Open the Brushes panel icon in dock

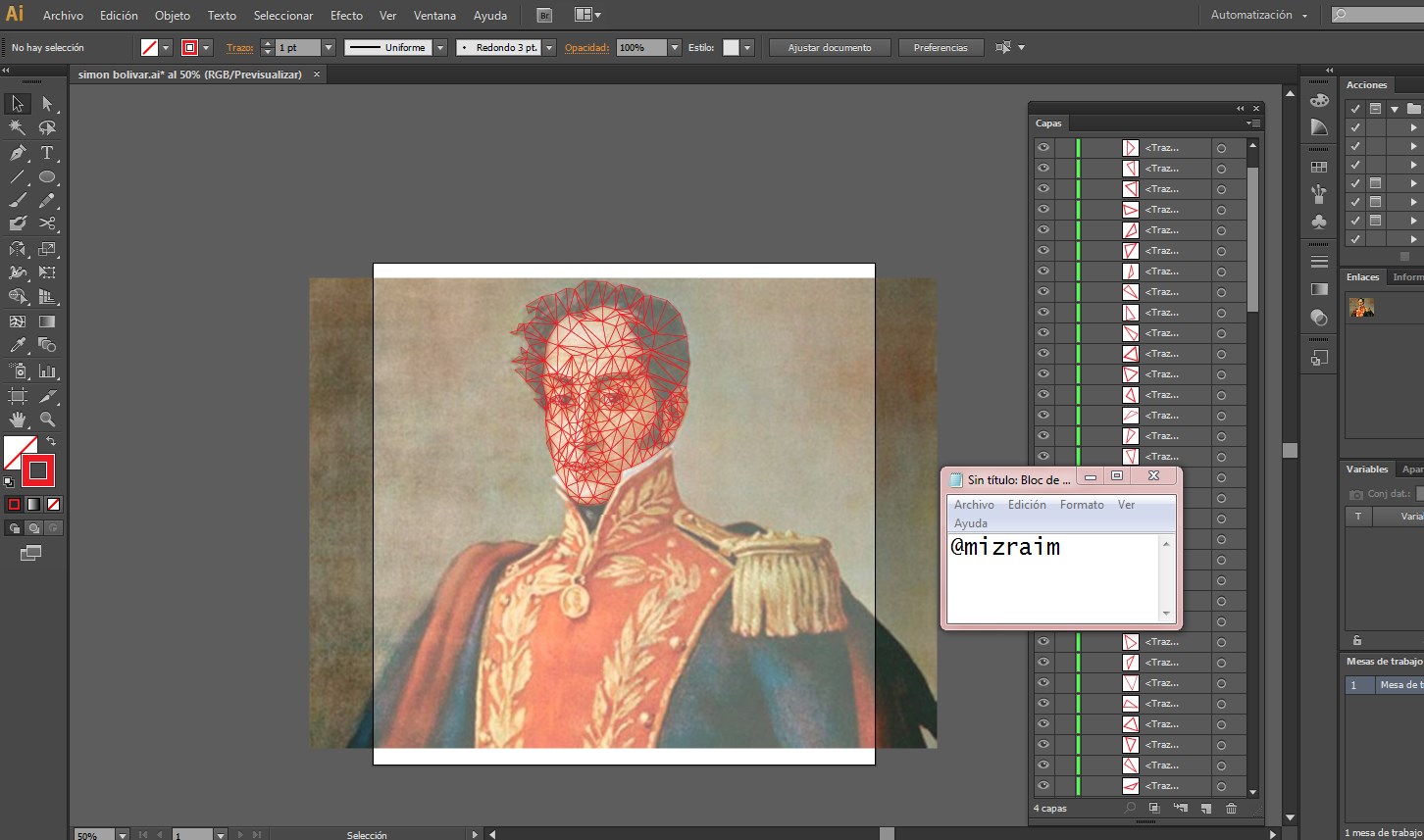point(1319,194)
